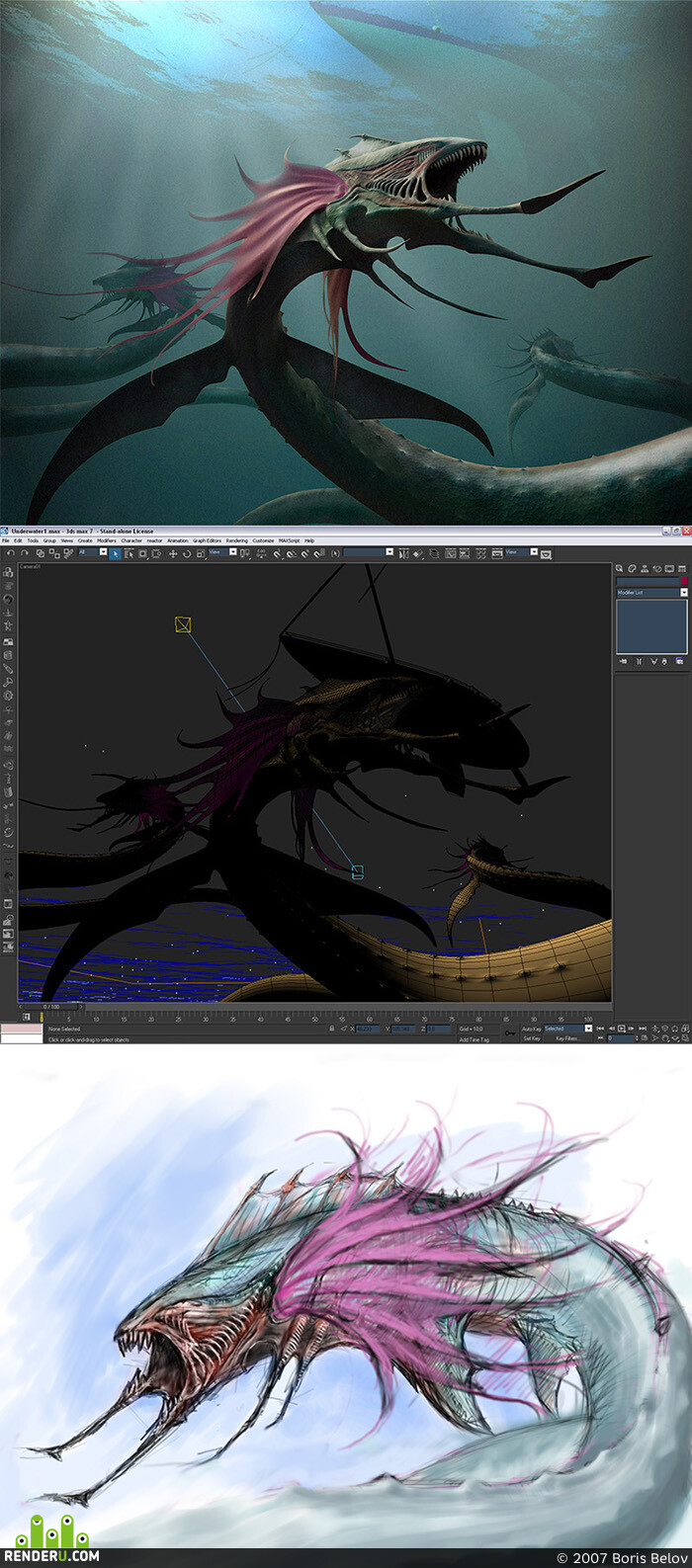Toggle the Selection Lock padlock
The image size is (692, 1568).
click(x=332, y=1029)
